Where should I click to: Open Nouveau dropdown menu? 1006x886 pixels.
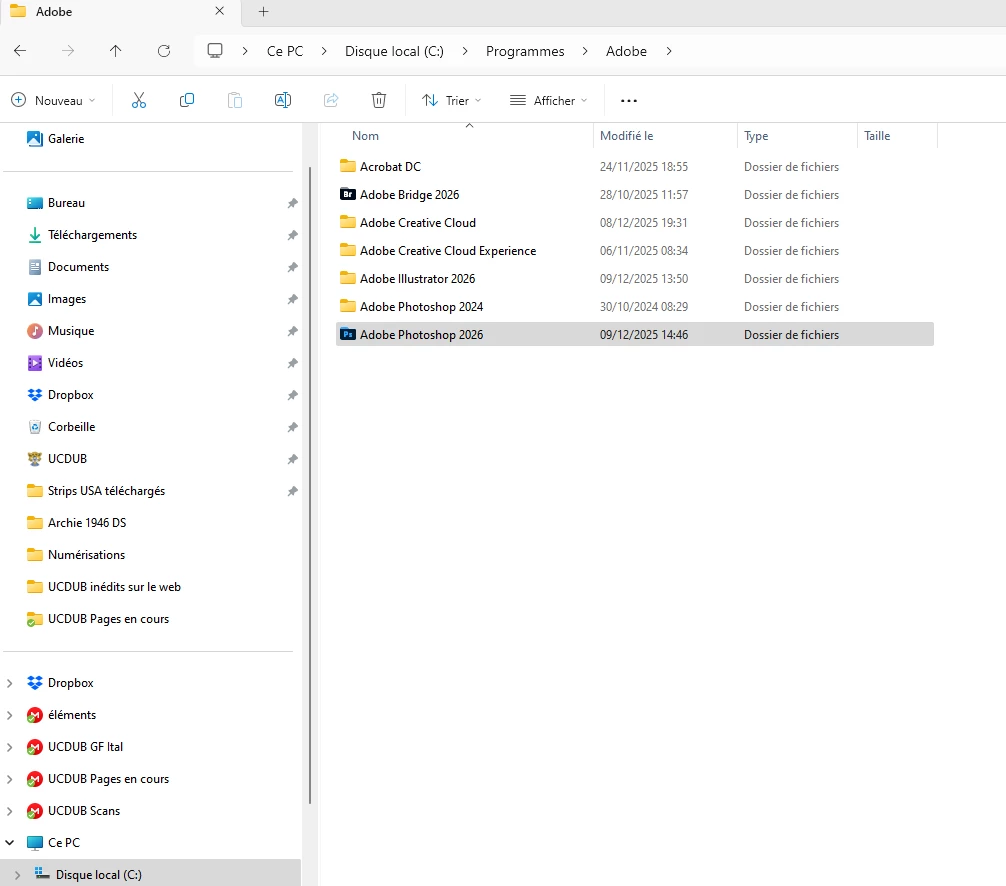pyautogui.click(x=53, y=100)
